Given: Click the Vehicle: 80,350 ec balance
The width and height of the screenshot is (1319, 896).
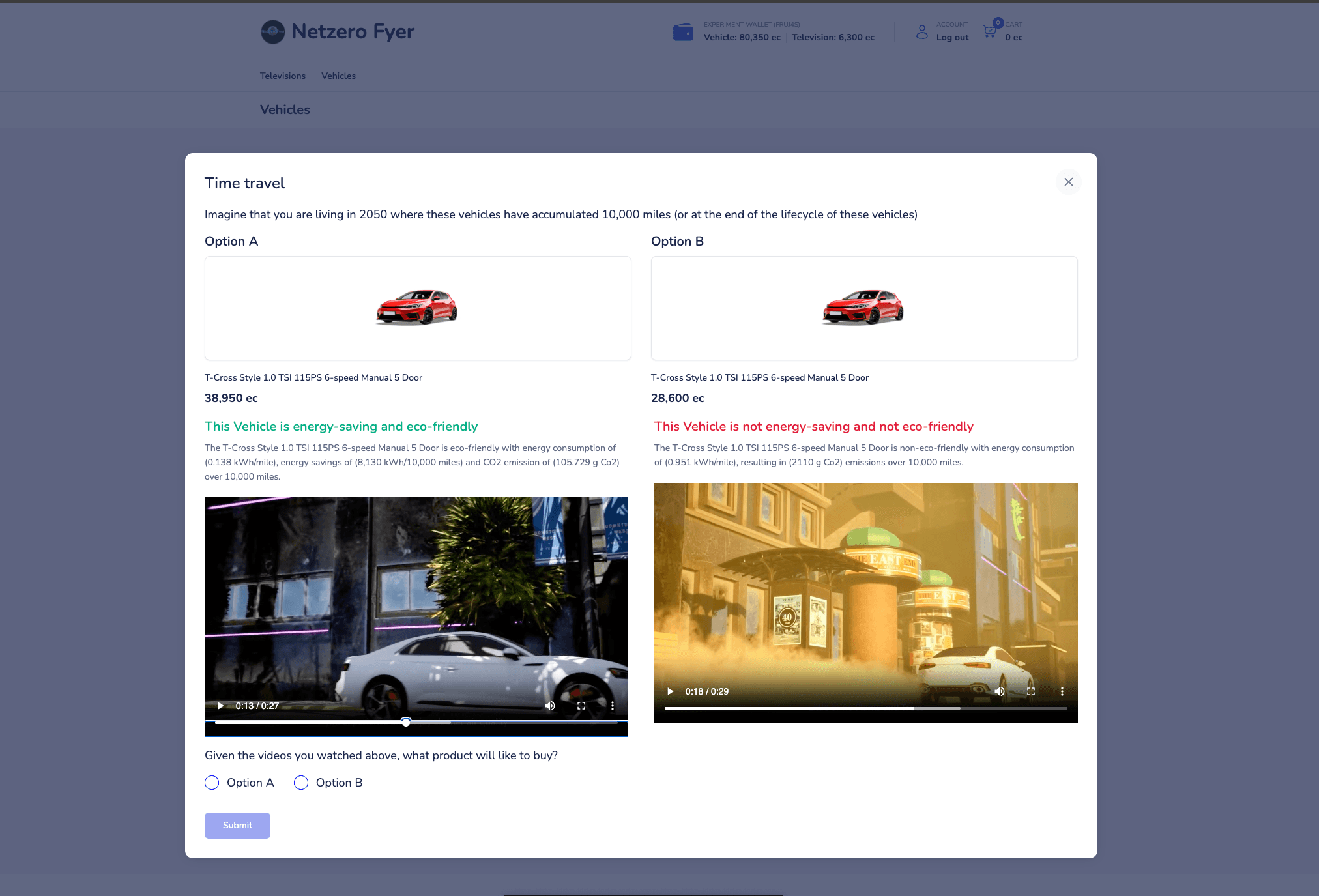Looking at the screenshot, I should click(742, 37).
